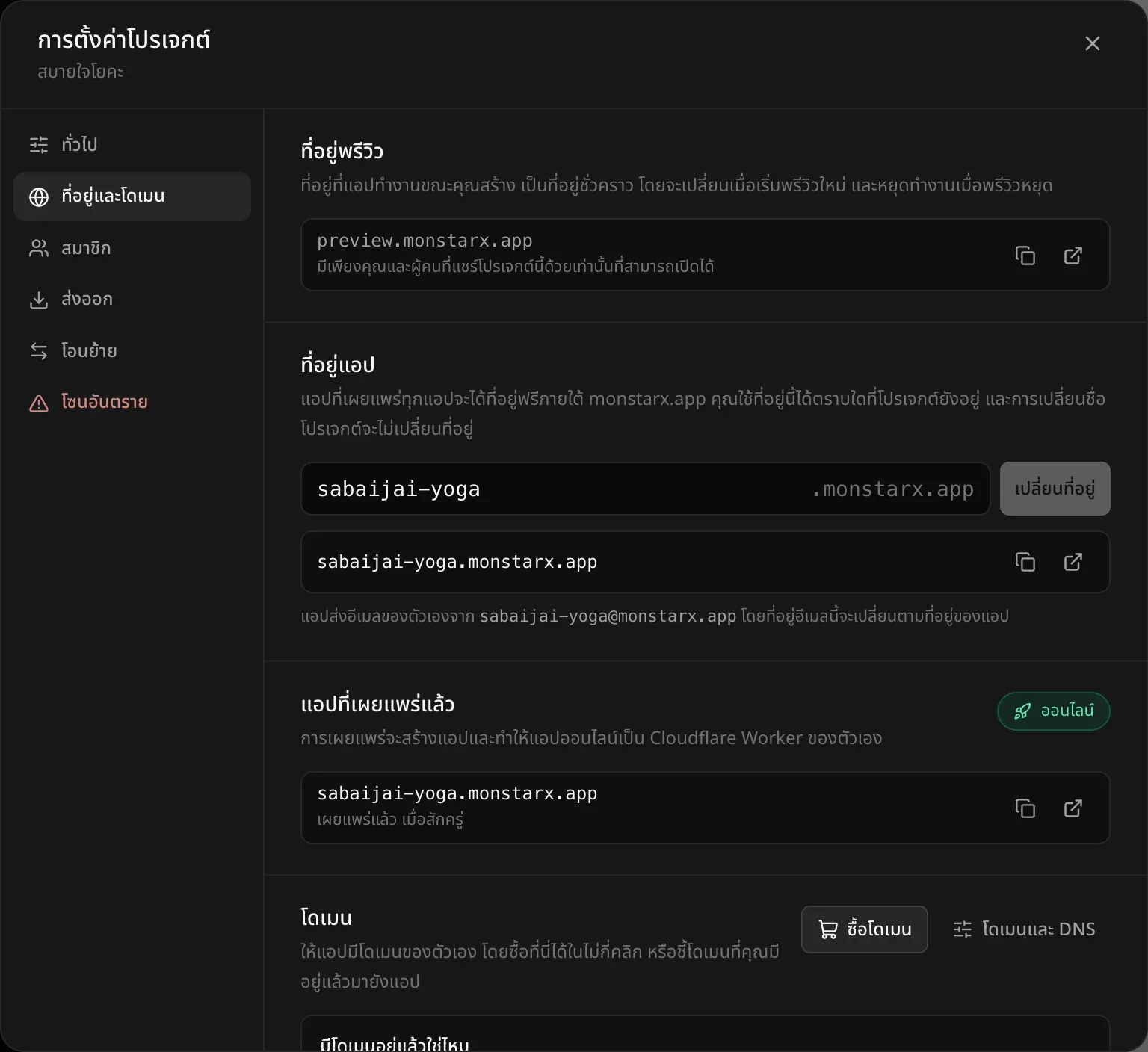Click the shopping cart icon
The image size is (1148, 1052).
(828, 929)
